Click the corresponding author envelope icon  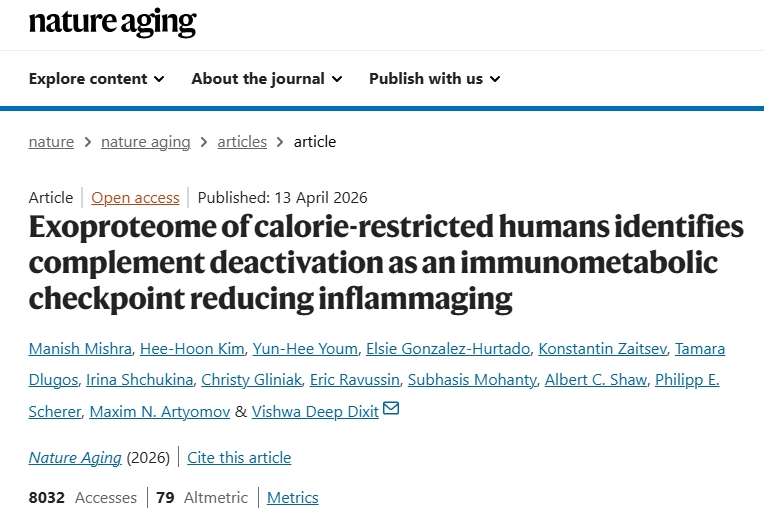[x=391, y=408]
